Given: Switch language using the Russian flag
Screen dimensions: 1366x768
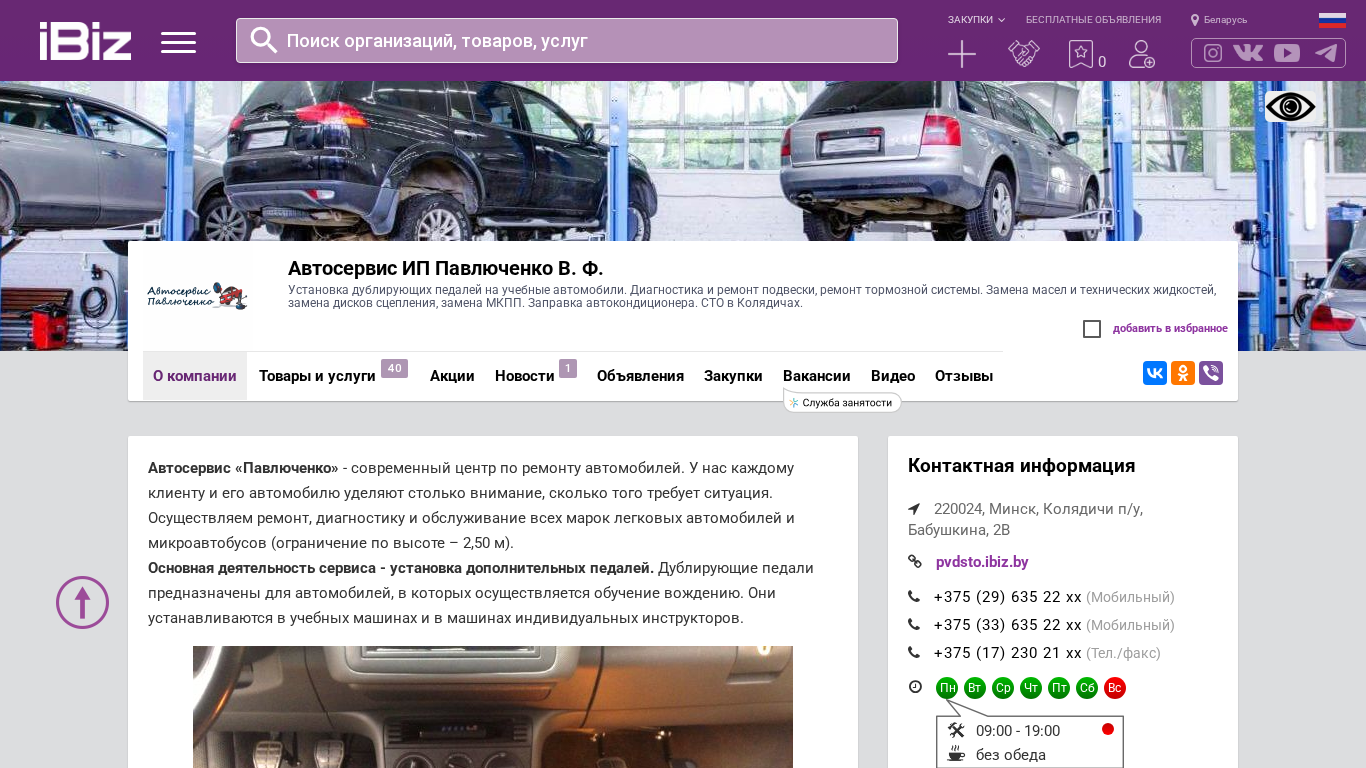Looking at the screenshot, I should 1332,20.
